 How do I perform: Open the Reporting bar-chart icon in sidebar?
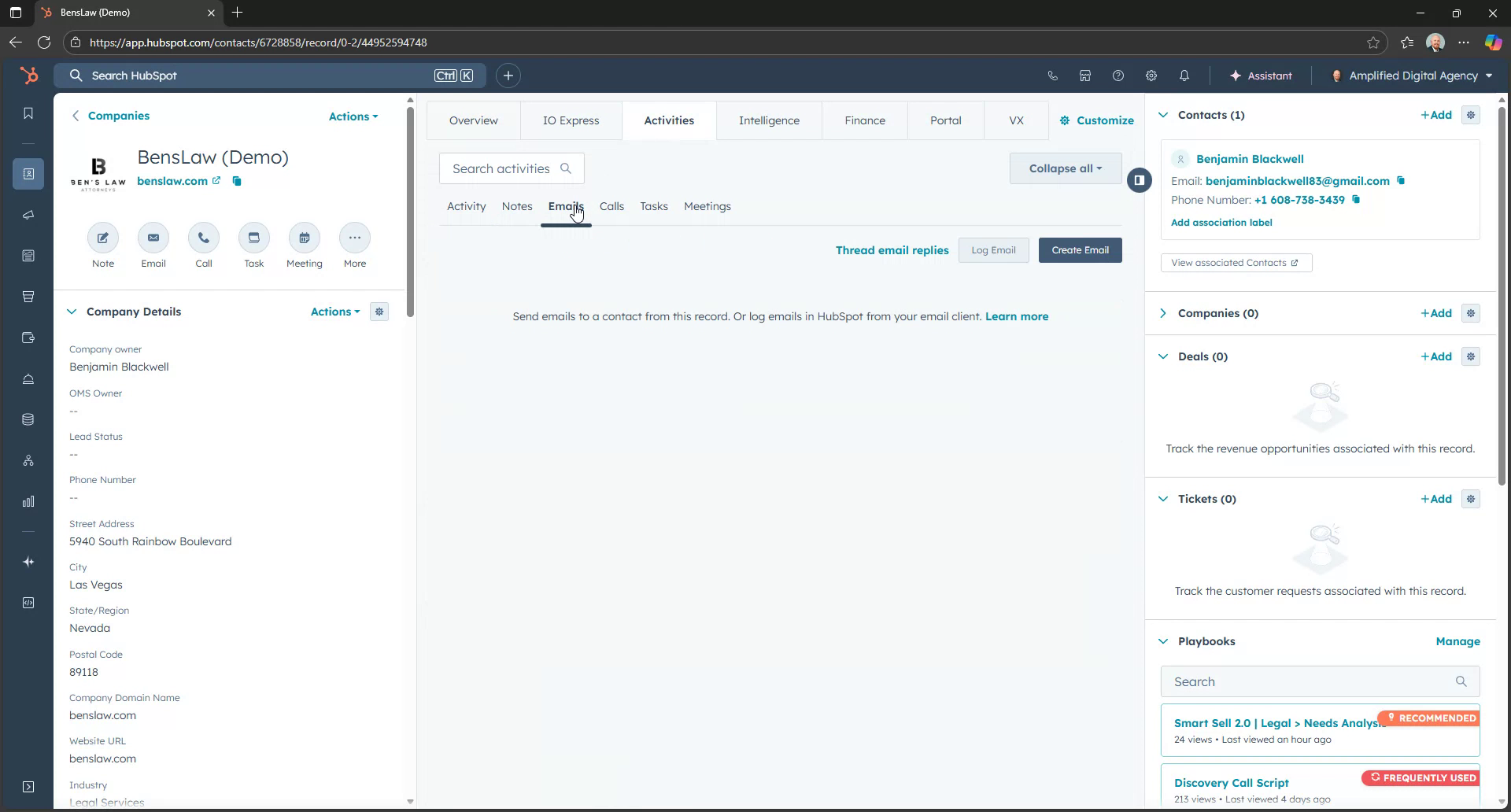pyautogui.click(x=28, y=501)
